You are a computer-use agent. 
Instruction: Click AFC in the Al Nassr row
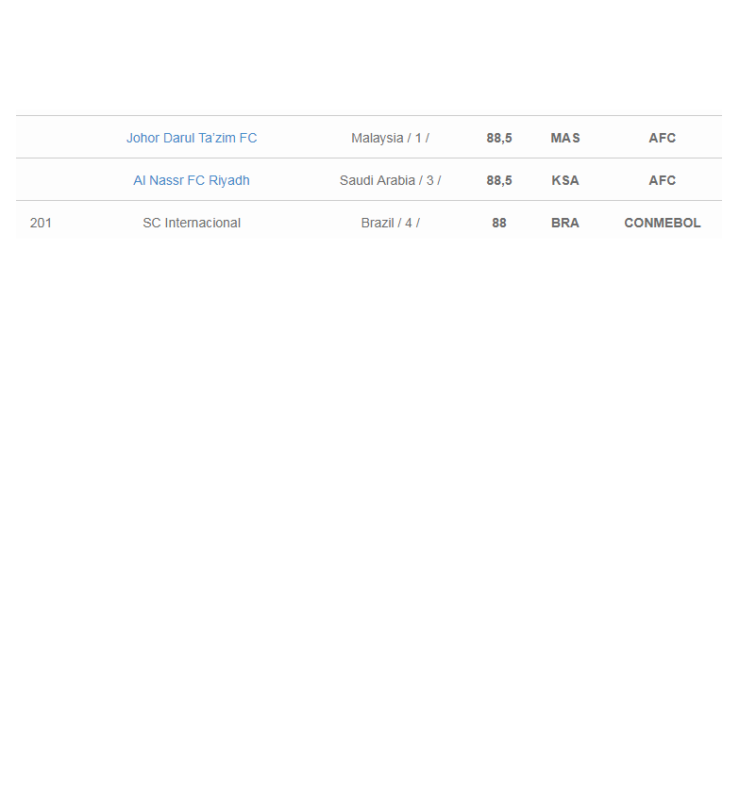(662, 181)
